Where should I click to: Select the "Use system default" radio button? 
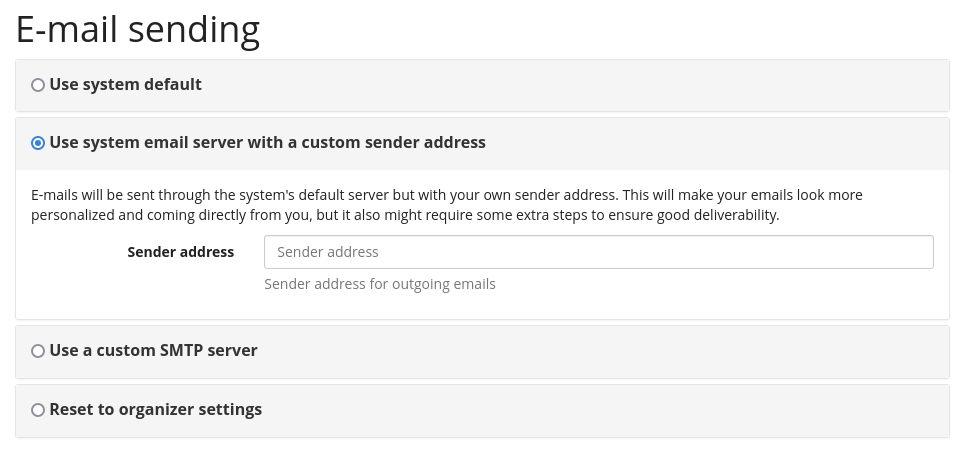pyautogui.click(x=38, y=85)
